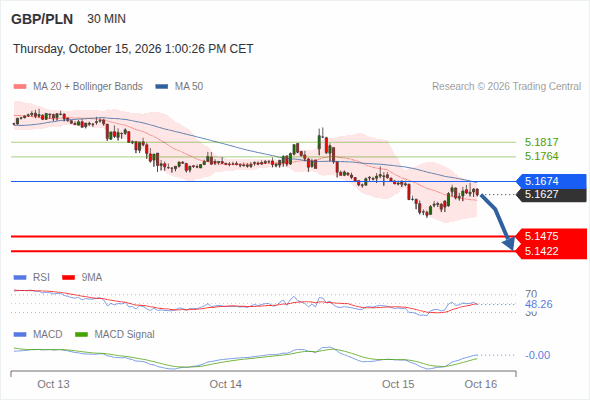This screenshot has width=590, height=400.
Task: Click the Oct 13 date axis label
Action: (x=53, y=384)
